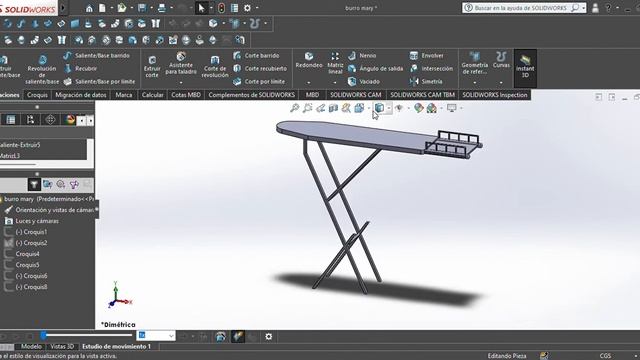Open dropdown arrow next to Options gear
The height and width of the screenshot is (360, 640).
tap(257, 8)
